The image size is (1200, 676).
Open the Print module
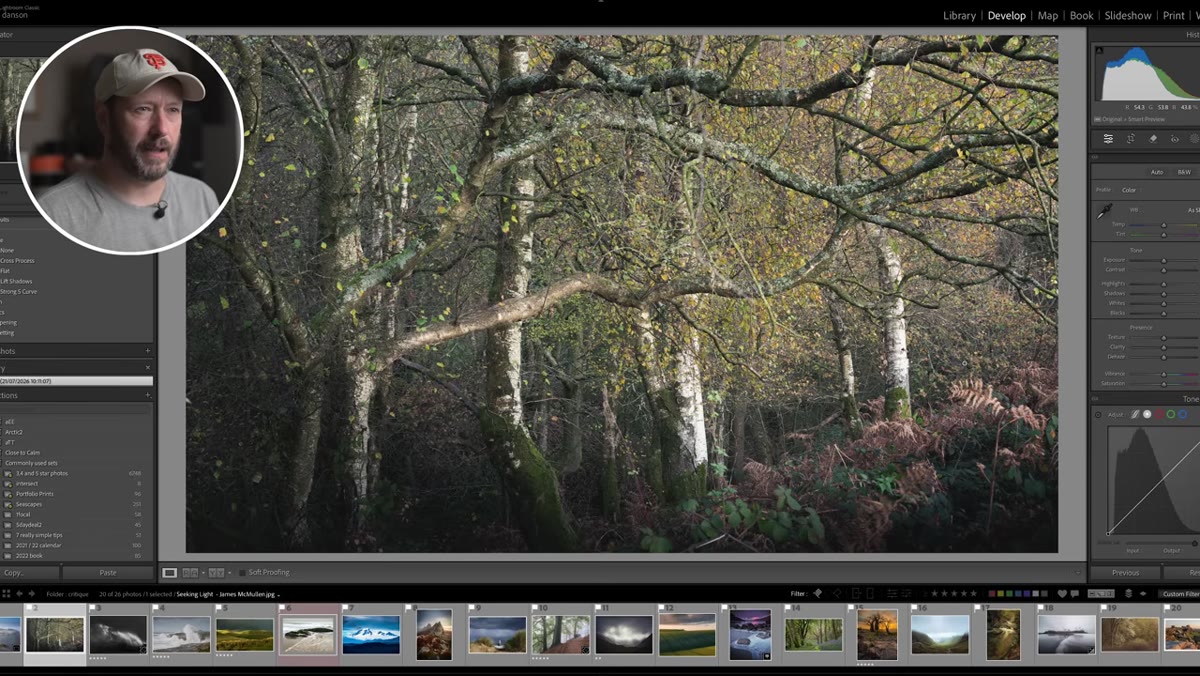pos(1173,15)
